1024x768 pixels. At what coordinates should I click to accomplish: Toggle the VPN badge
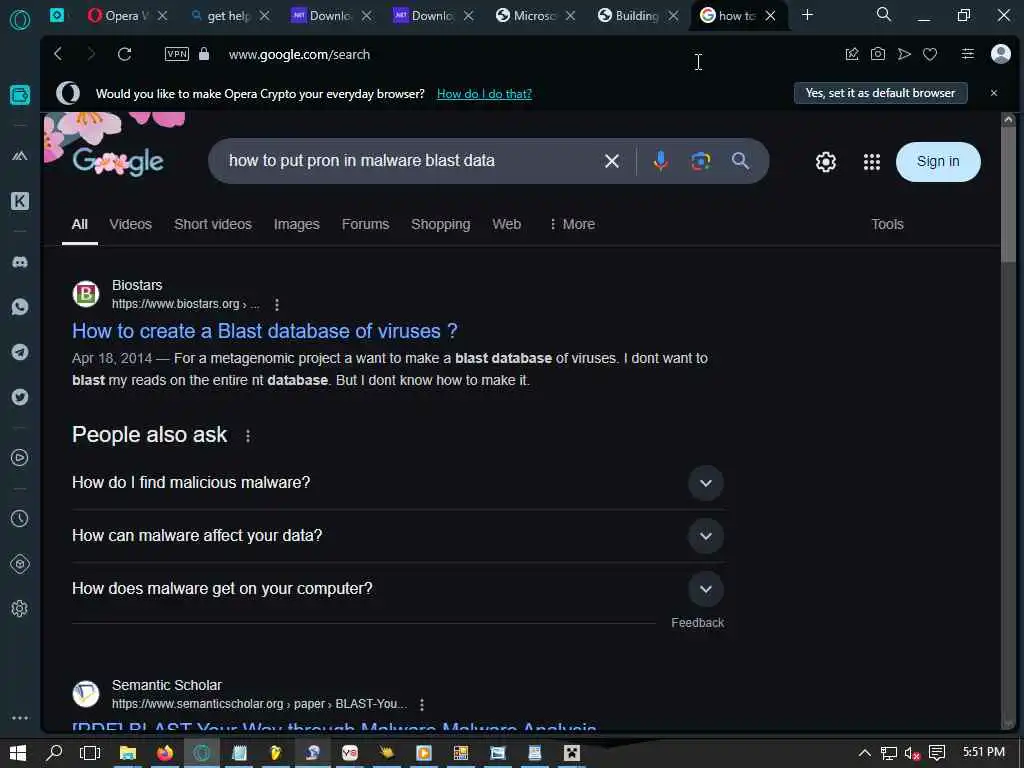(x=177, y=54)
